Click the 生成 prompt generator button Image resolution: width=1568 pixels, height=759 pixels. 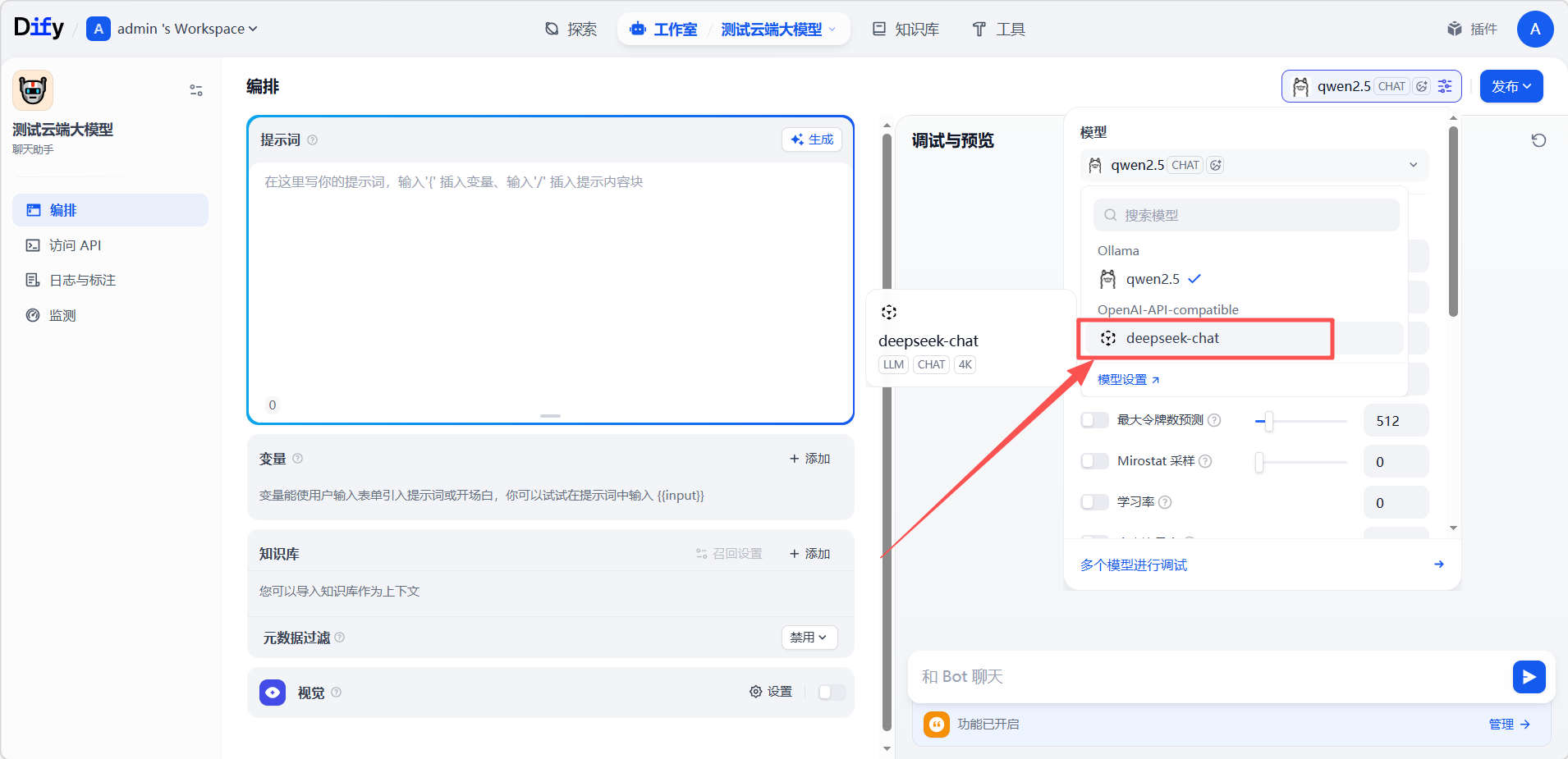812,139
